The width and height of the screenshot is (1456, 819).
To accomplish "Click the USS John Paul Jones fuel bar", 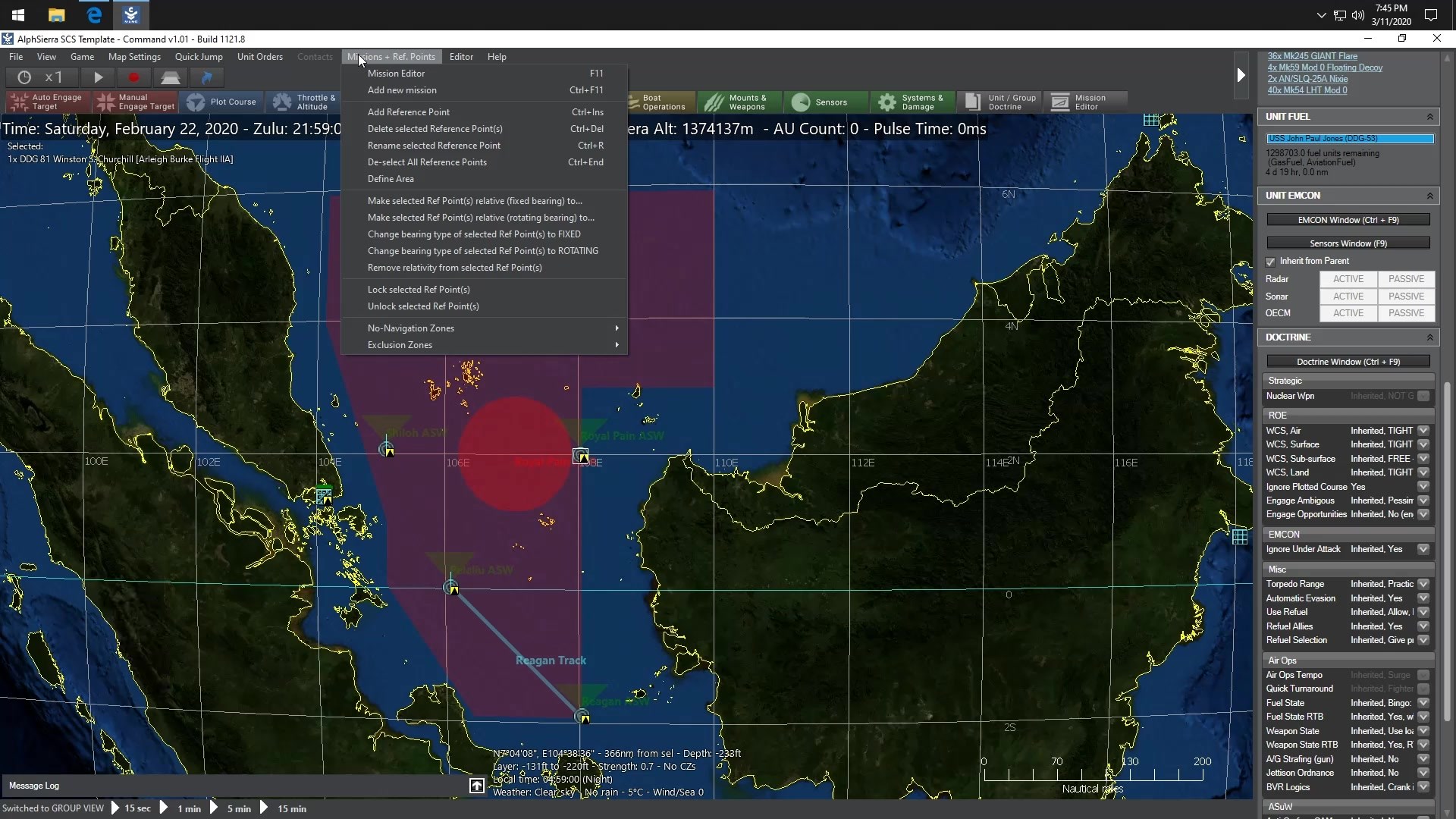I will point(1351,139).
